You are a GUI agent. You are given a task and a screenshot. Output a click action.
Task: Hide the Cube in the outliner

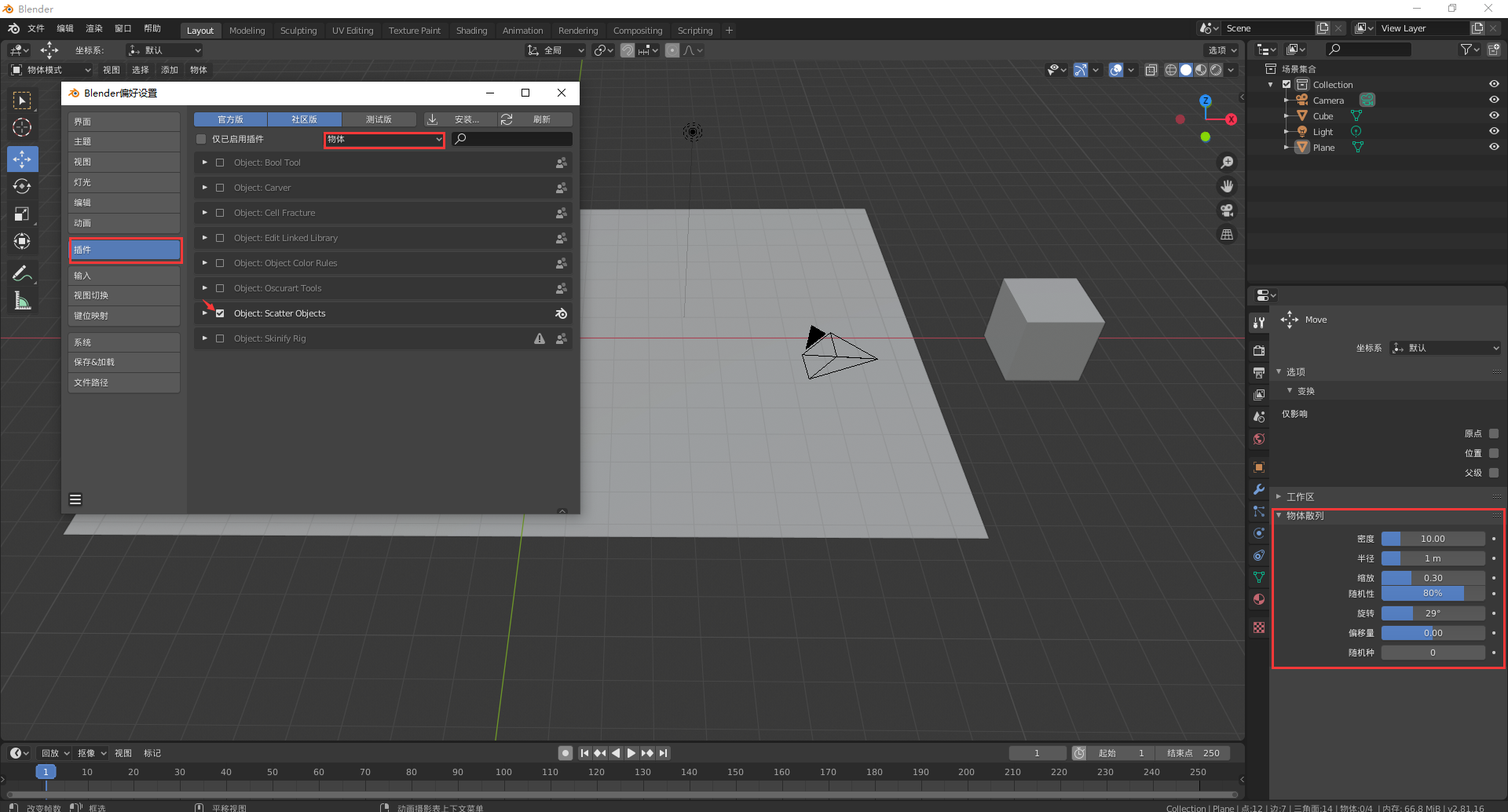point(1494,115)
